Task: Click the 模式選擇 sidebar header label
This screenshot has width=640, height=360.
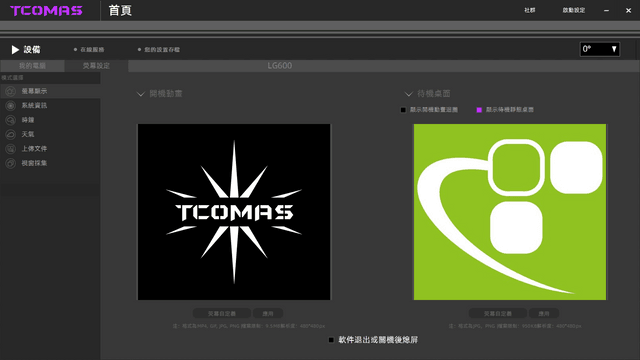Action: (12, 78)
